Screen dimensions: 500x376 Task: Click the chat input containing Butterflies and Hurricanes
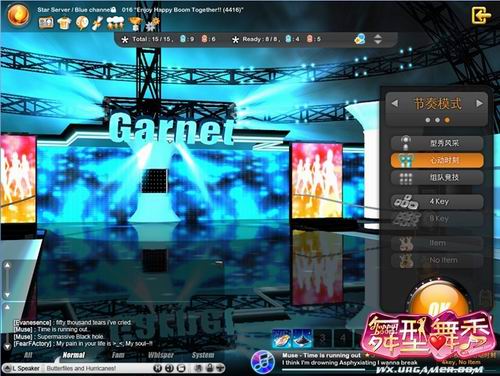[98, 368]
